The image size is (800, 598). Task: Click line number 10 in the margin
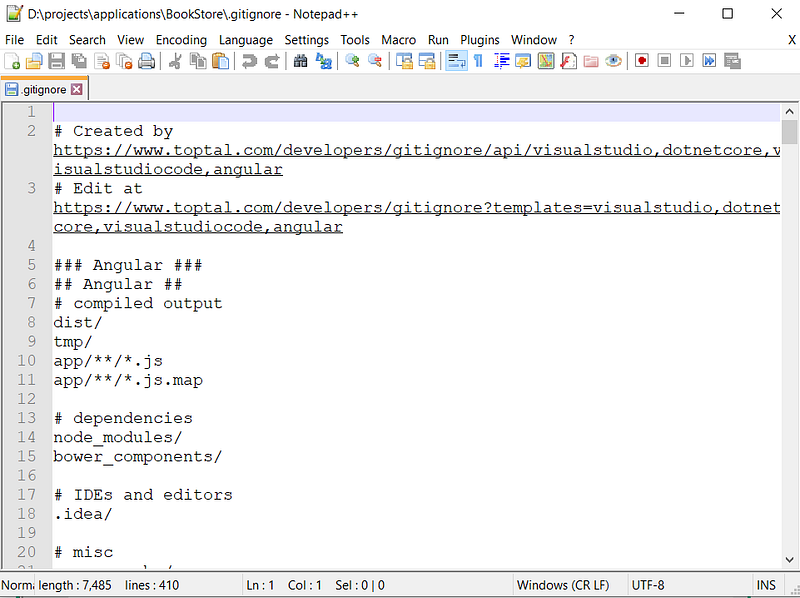click(27, 361)
